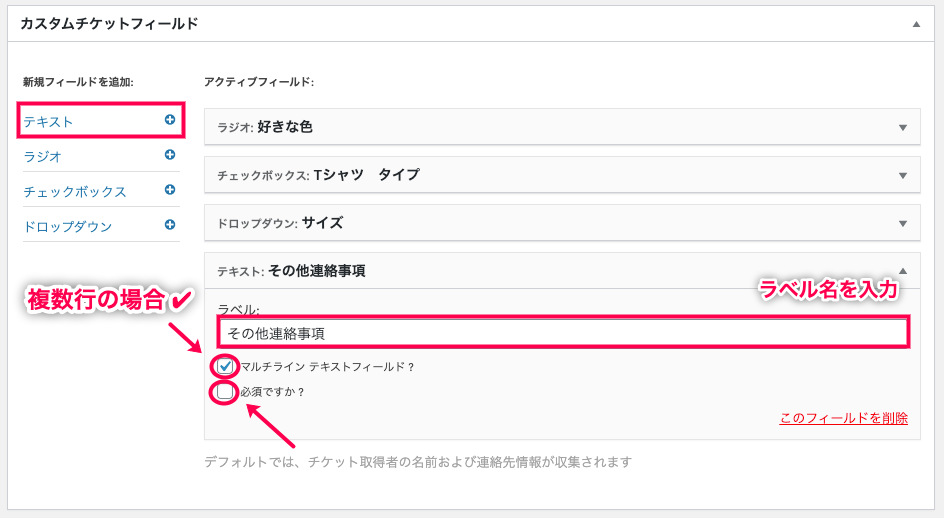Screen dimensions: 944x518
Task: Expand the ドロップダウン: サイズ field
Action: coord(902,223)
